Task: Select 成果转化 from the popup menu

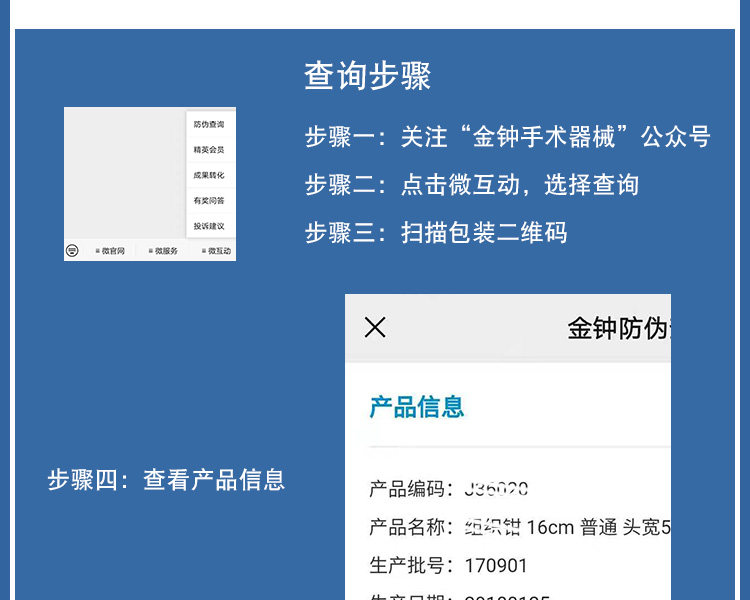Action: [209, 175]
